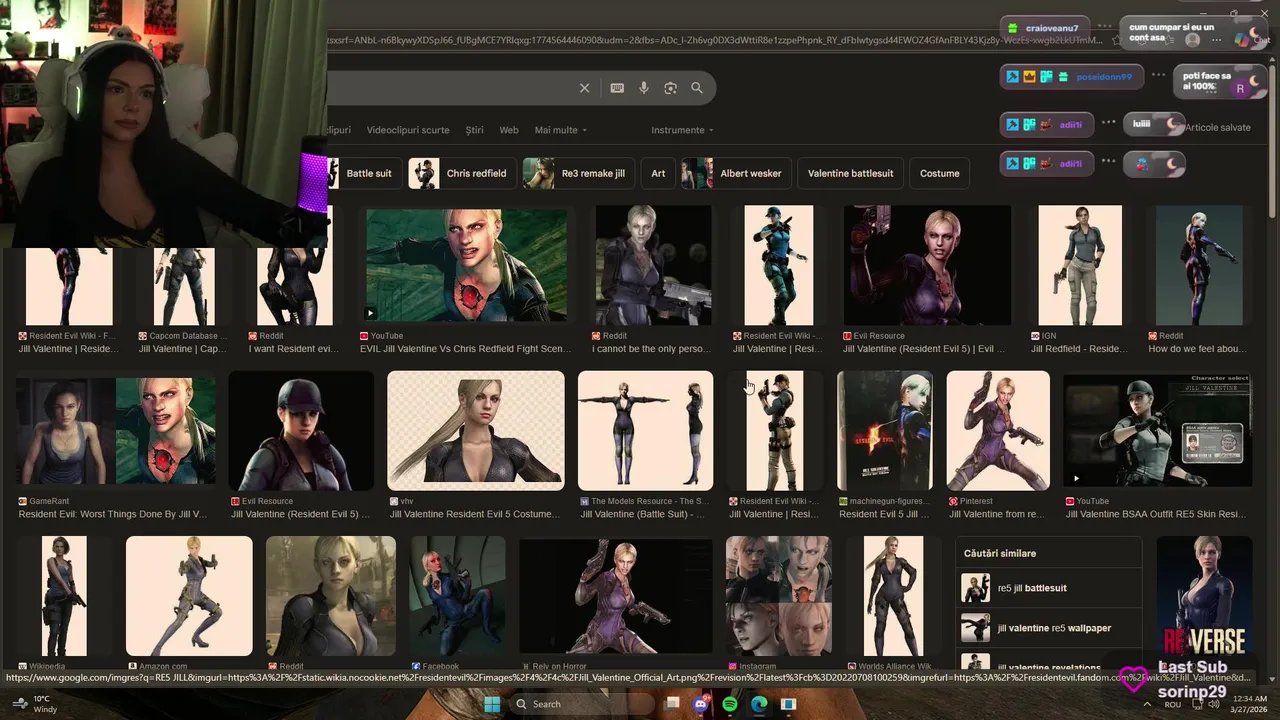Submit search using the magnifying glass icon
Image resolution: width=1280 pixels, height=720 pixels.
point(697,88)
